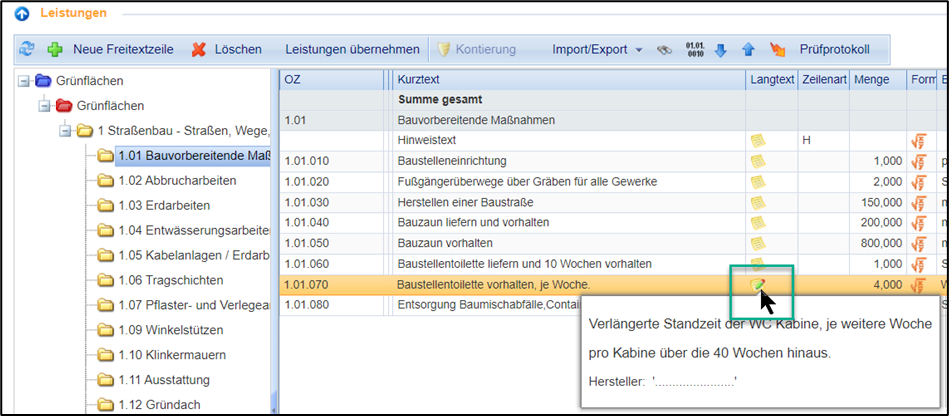Viewport: 949px width, 416px height.
Task: Move row down with blue down arrow
Action: [721, 49]
